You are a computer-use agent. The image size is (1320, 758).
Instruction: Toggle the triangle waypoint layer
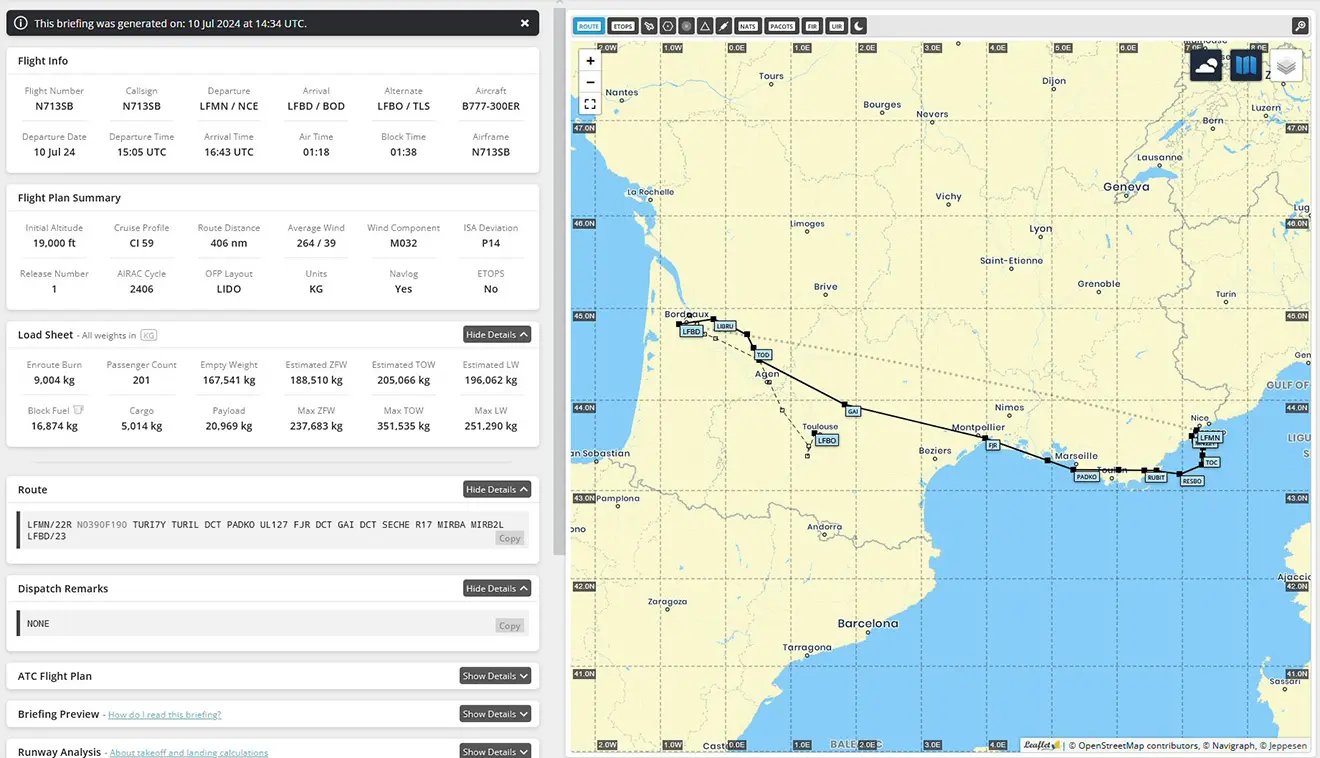click(x=705, y=26)
